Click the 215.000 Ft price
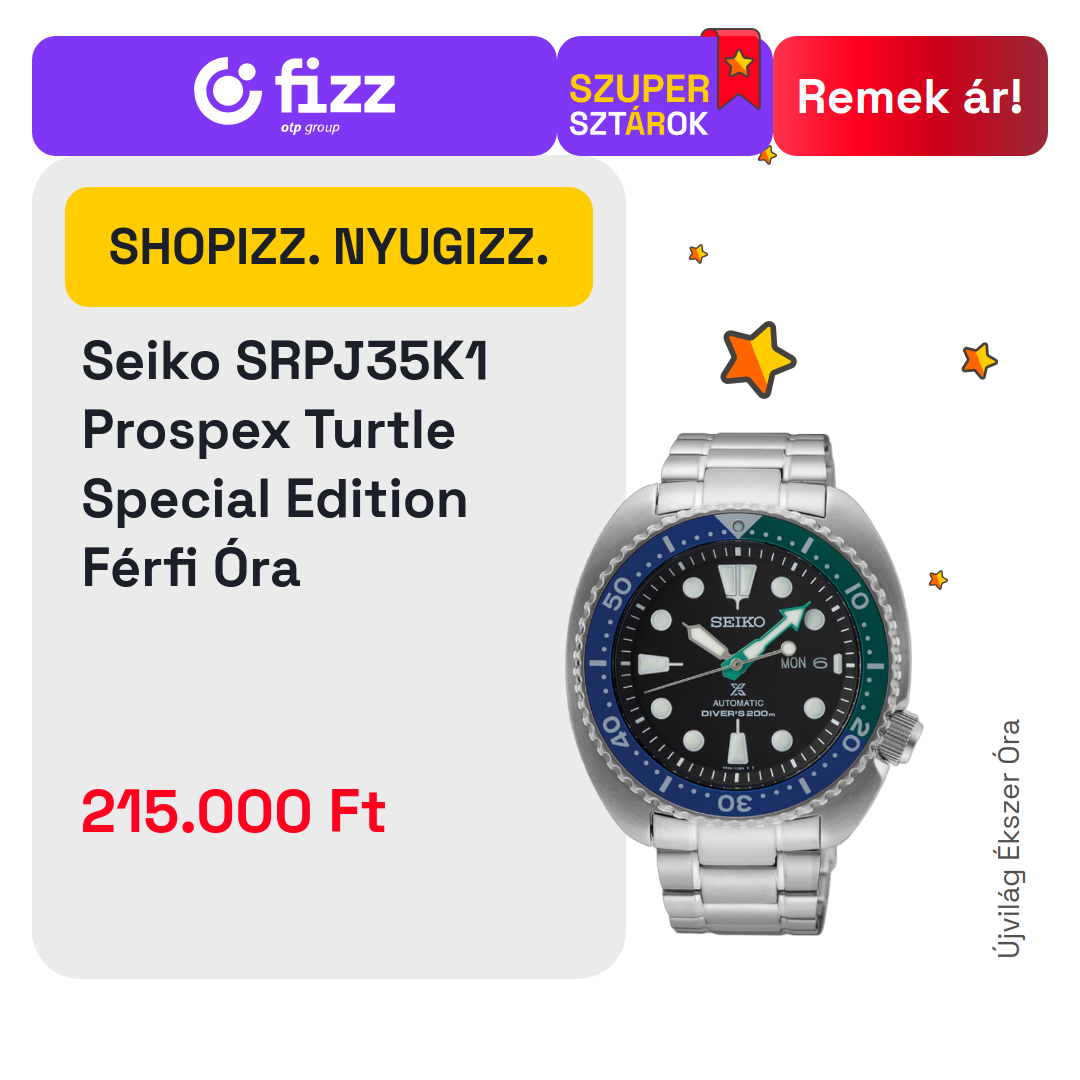The width and height of the screenshot is (1080, 1080). click(x=233, y=811)
